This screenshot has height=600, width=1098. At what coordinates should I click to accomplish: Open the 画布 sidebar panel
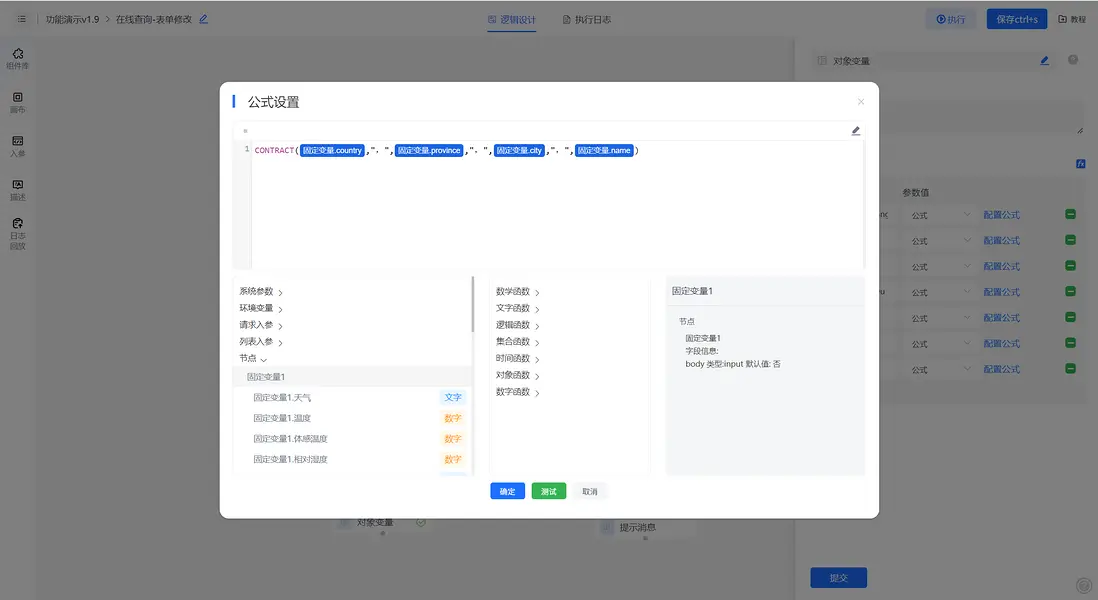pos(18,102)
